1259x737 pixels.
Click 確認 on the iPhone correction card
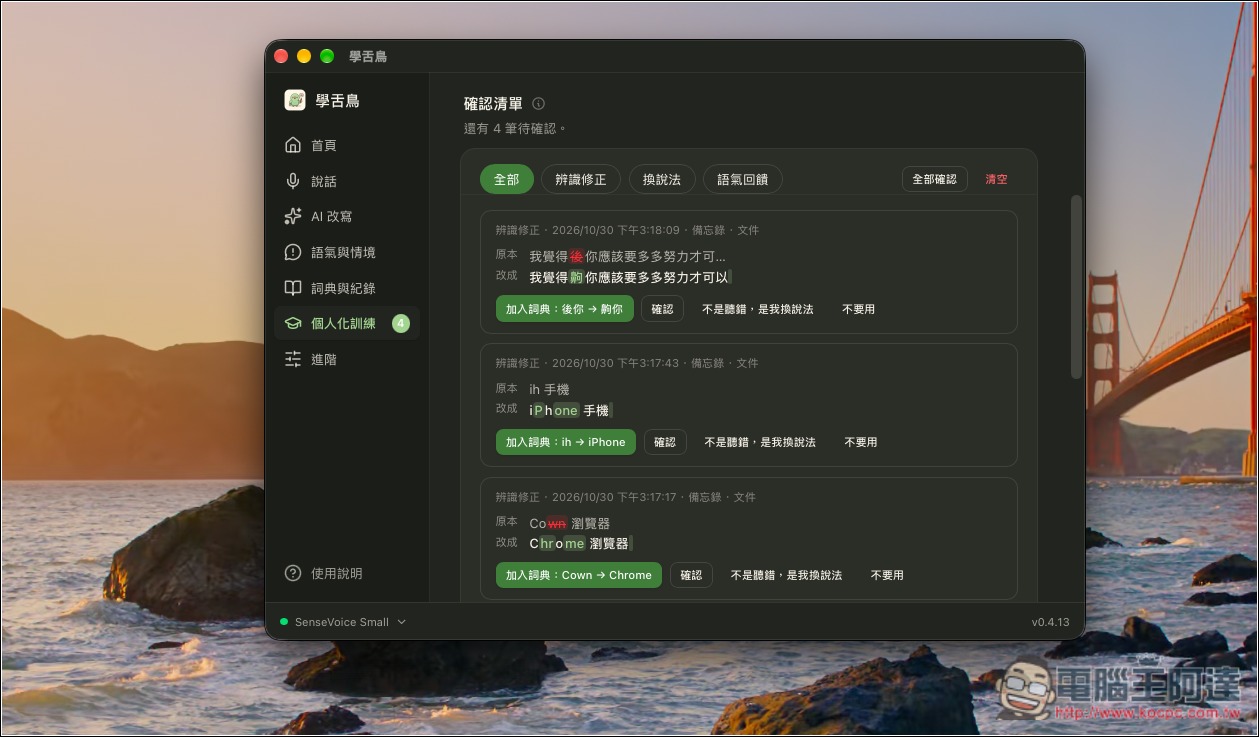click(665, 442)
